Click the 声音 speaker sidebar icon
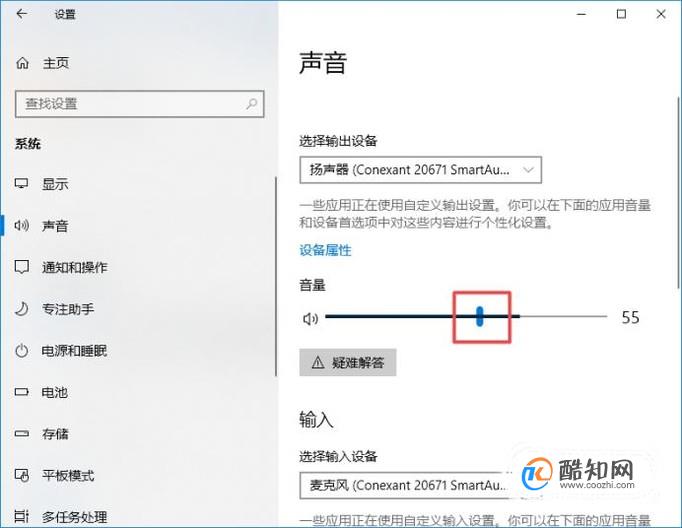 tap(21, 225)
